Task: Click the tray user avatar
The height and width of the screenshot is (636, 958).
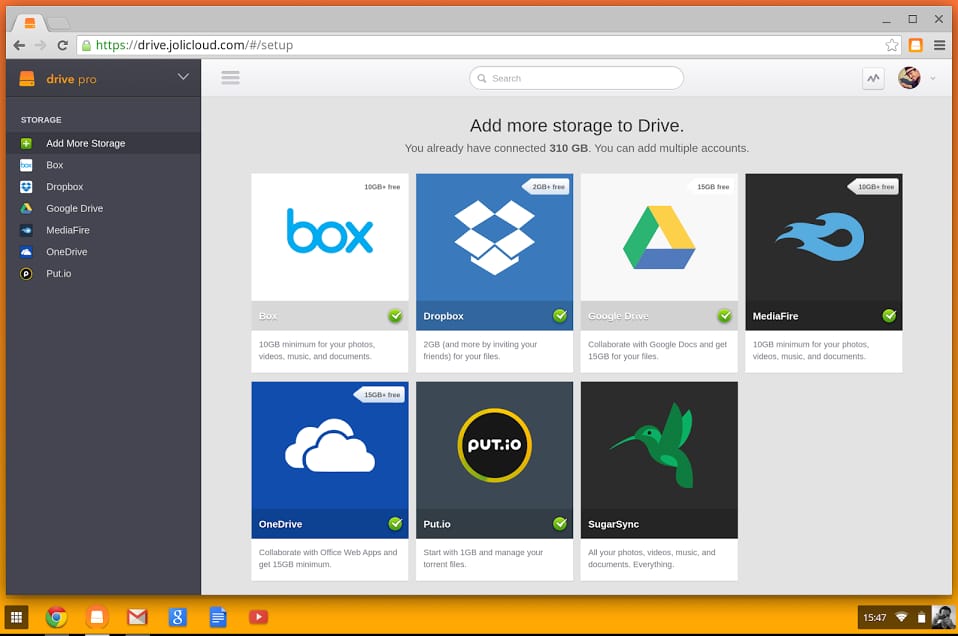Action: [x=943, y=617]
